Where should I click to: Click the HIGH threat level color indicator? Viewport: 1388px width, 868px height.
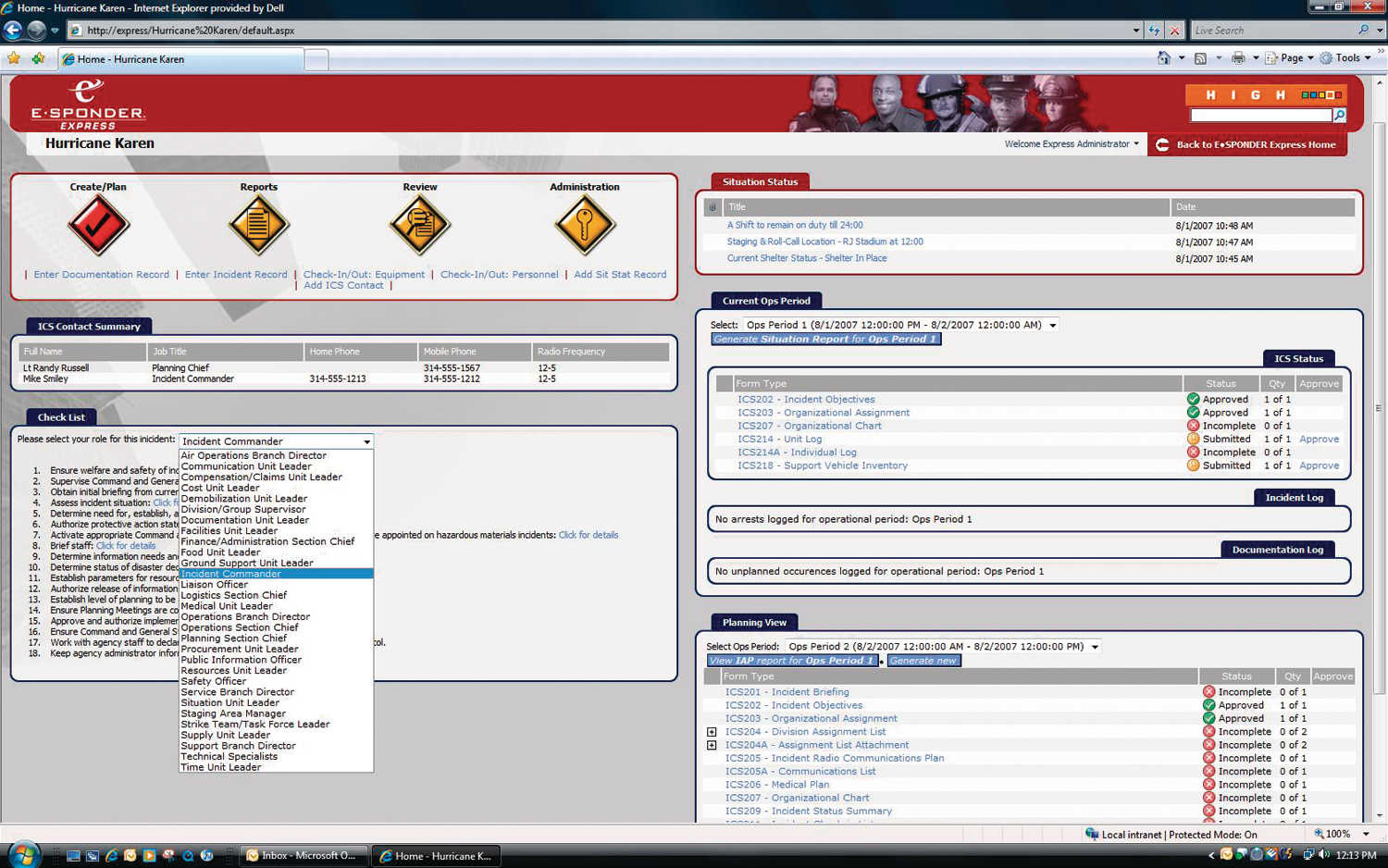1320,95
